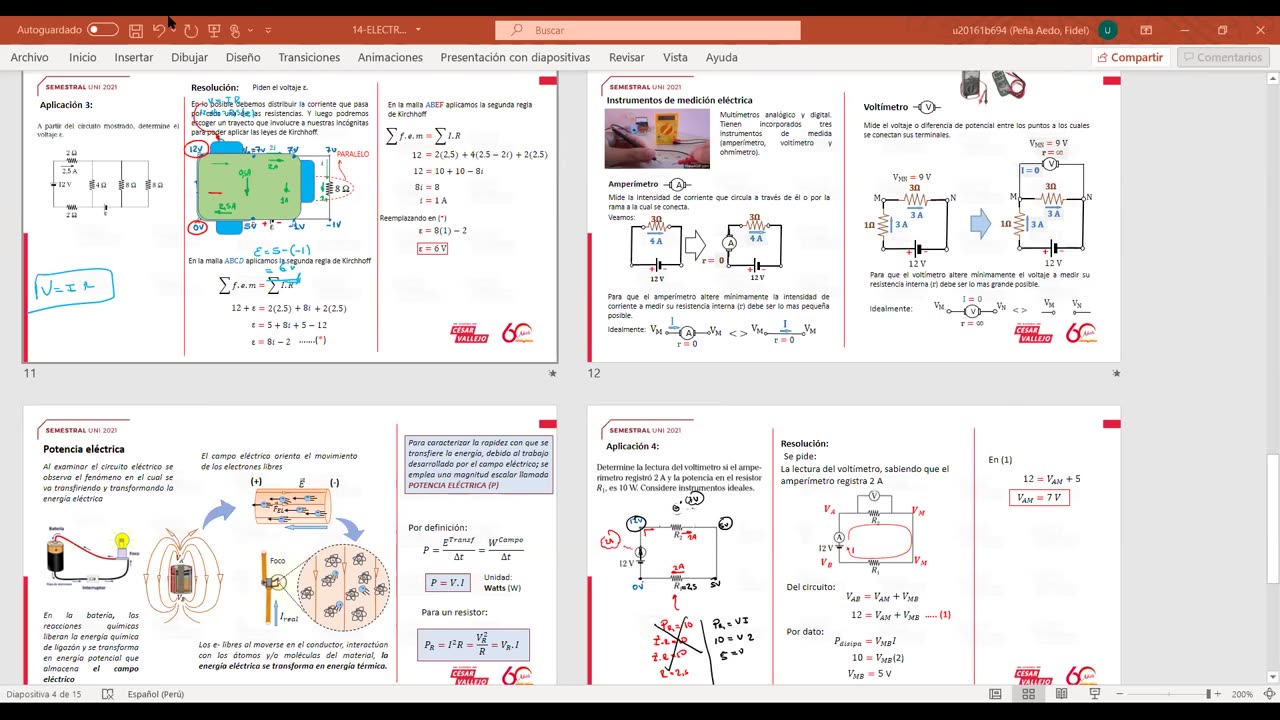The width and height of the screenshot is (1280, 720).
Task: Switch to Slide Sorter view icon
Action: tap(1028, 694)
